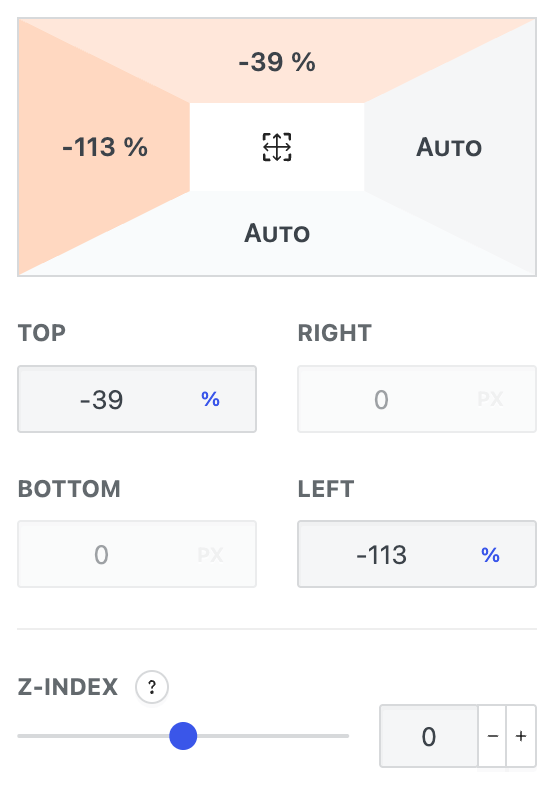Open the Z-Index help question mark
Viewport: 554px width, 790px height.
152,687
